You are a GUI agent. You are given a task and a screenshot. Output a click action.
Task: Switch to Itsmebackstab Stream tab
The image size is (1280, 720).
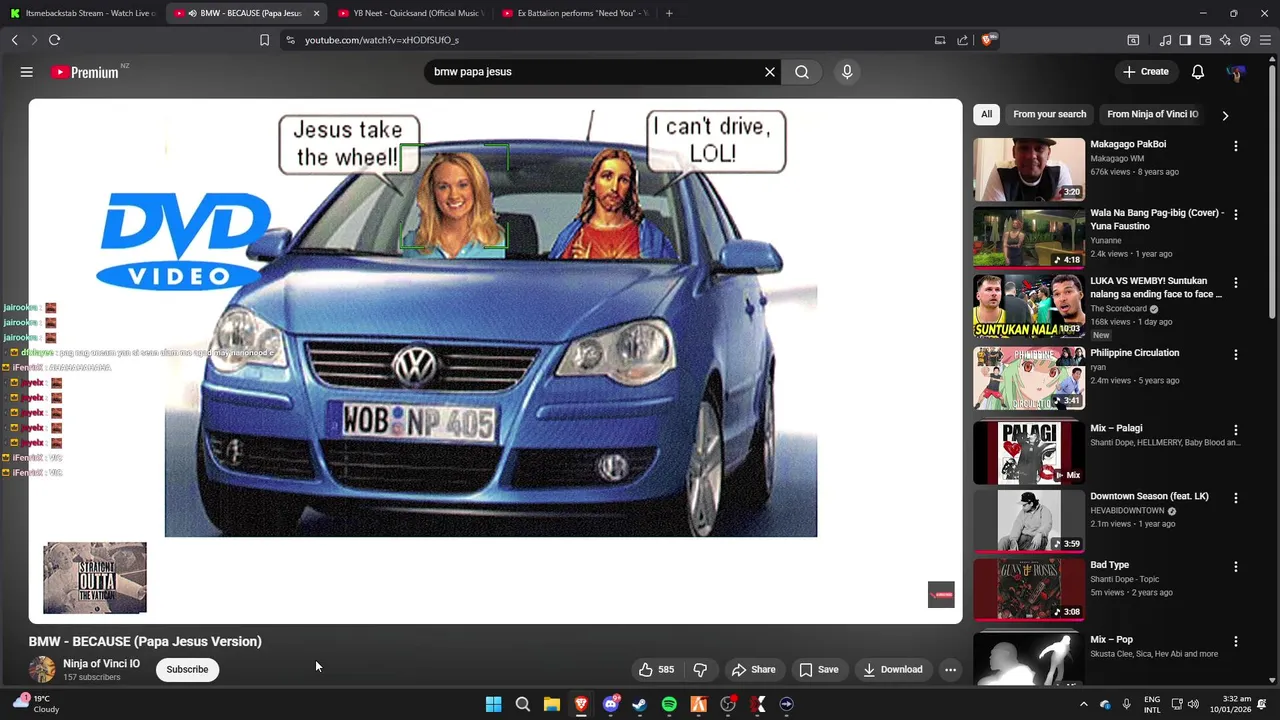[83, 13]
